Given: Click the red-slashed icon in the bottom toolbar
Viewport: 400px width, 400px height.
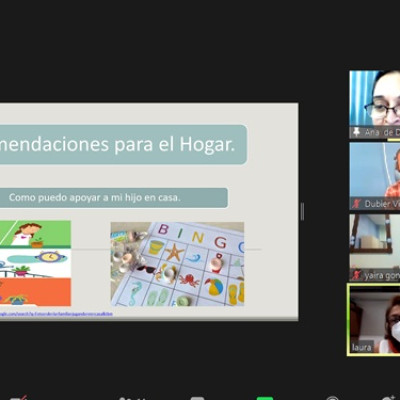Looking at the screenshot, I should click(18, 398).
